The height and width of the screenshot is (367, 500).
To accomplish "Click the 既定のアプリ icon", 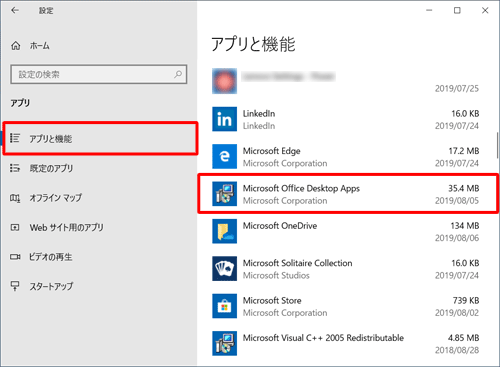I will point(15,168).
